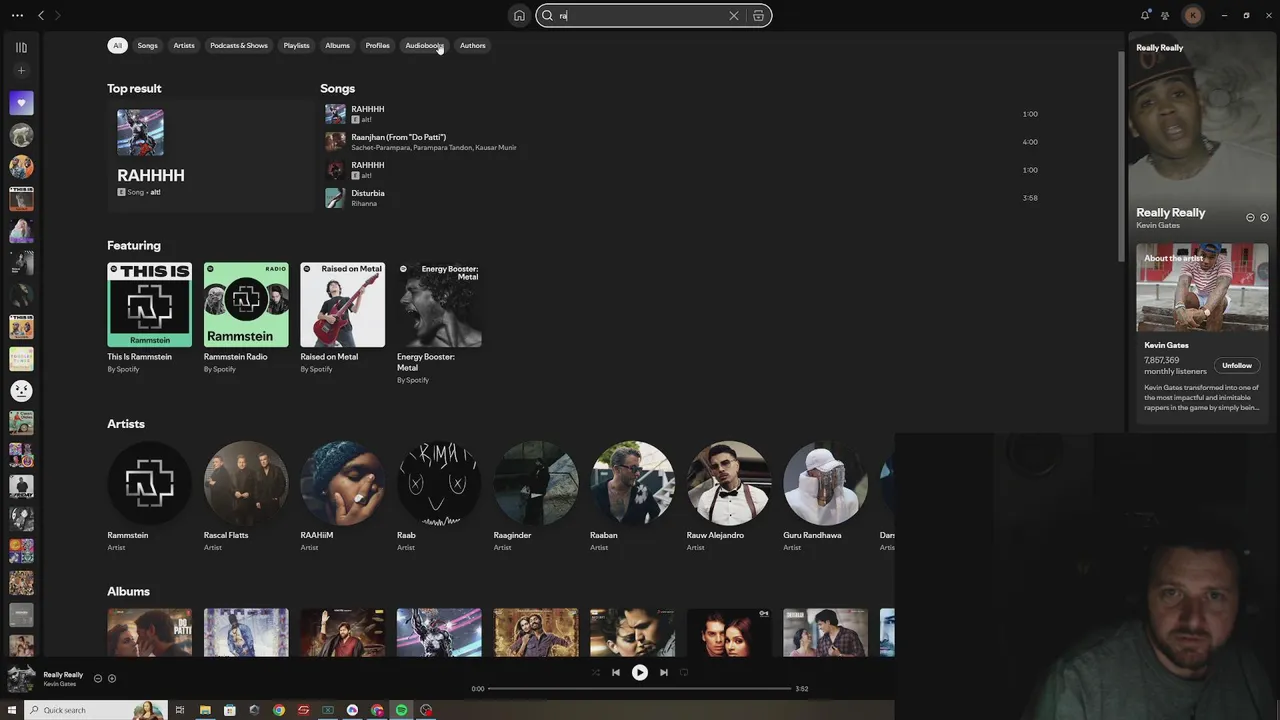Screen dimensions: 1280x720
Task: Show Audiobooks results
Action: pos(424,45)
